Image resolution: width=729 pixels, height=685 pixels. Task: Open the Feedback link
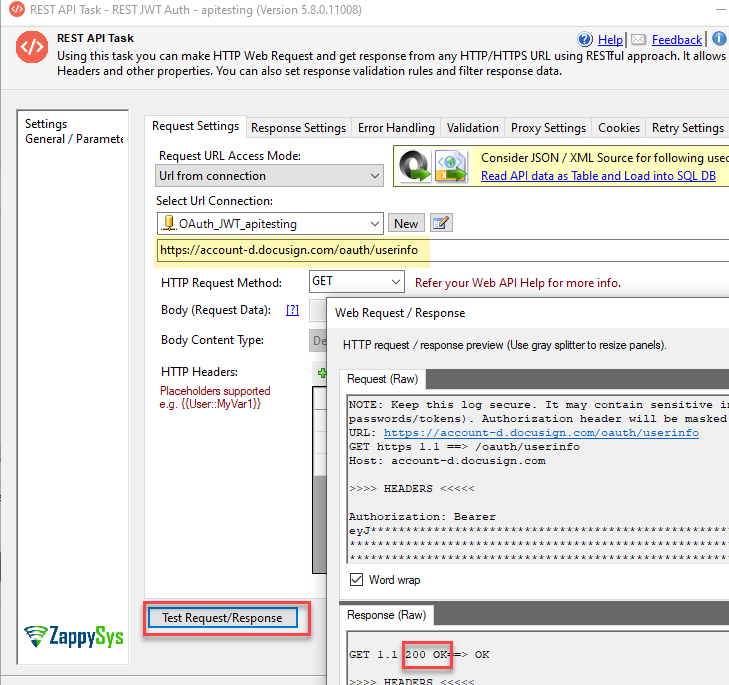(x=677, y=40)
